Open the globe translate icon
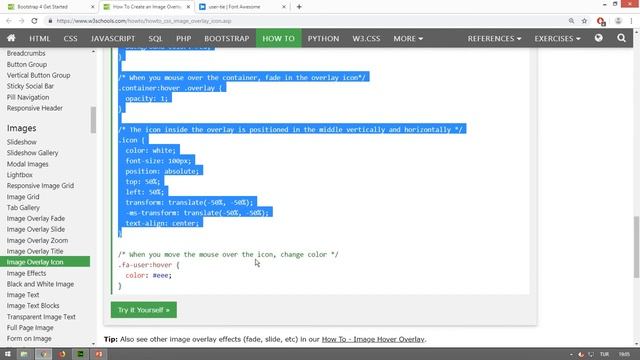640x360 pixels. point(598,38)
